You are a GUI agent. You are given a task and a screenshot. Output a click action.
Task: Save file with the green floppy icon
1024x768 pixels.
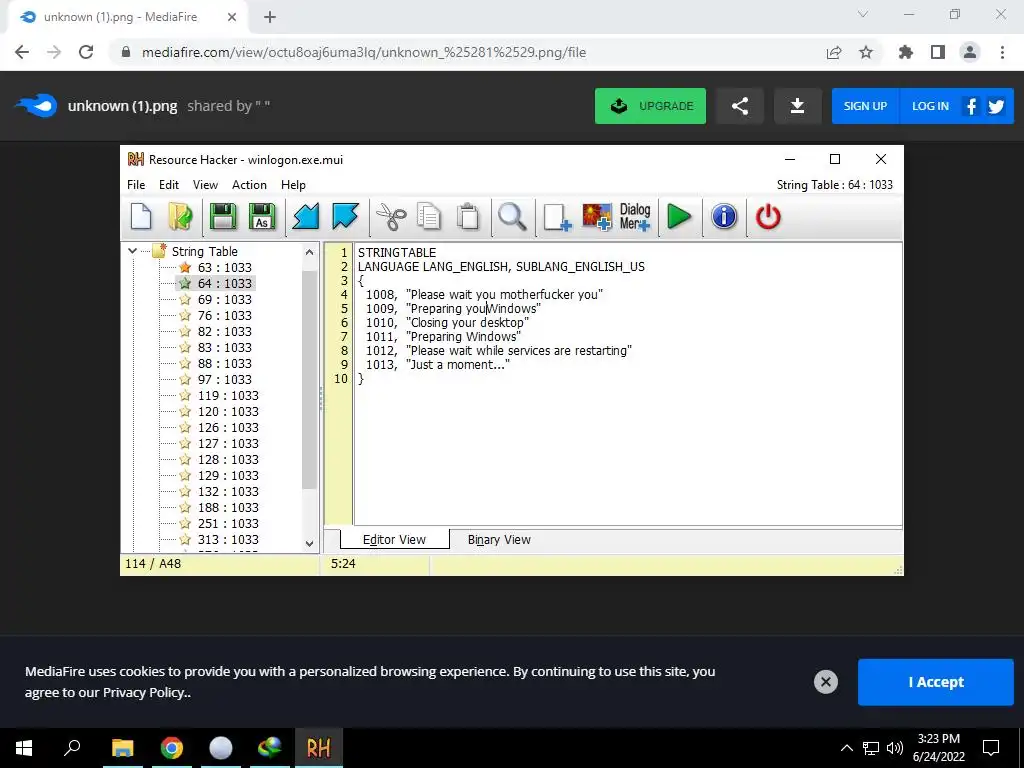tap(223, 217)
